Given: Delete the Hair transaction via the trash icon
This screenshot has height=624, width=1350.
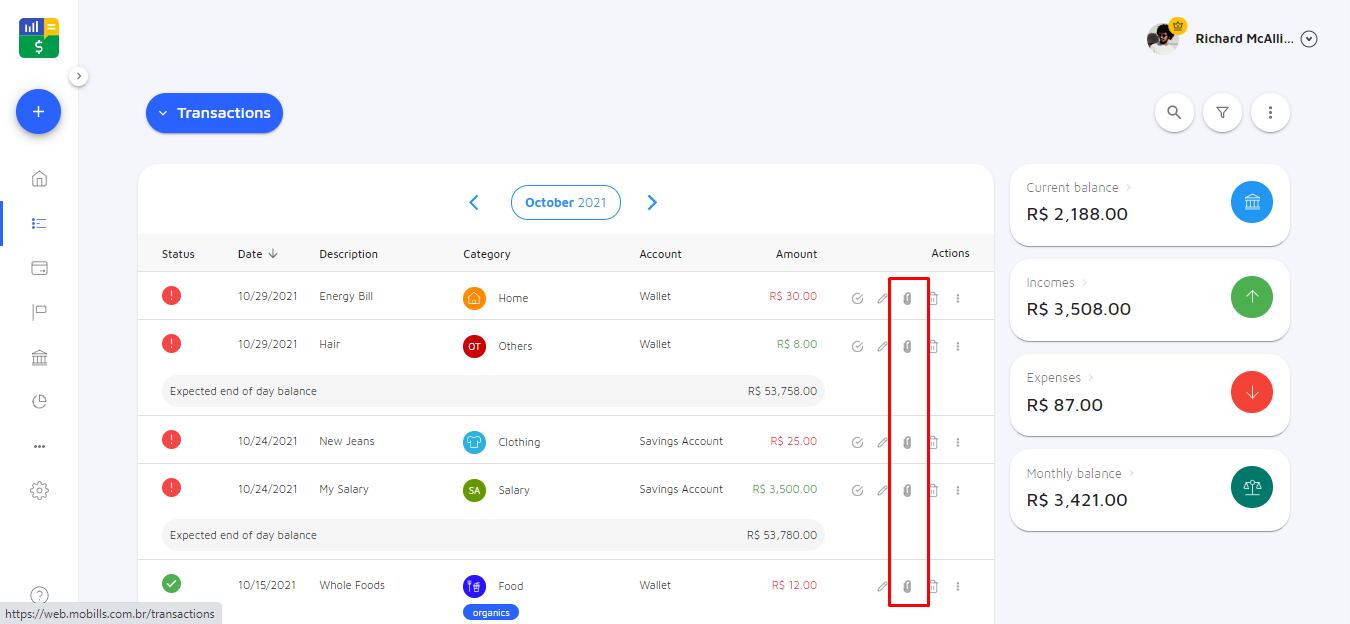Looking at the screenshot, I should point(933,345).
